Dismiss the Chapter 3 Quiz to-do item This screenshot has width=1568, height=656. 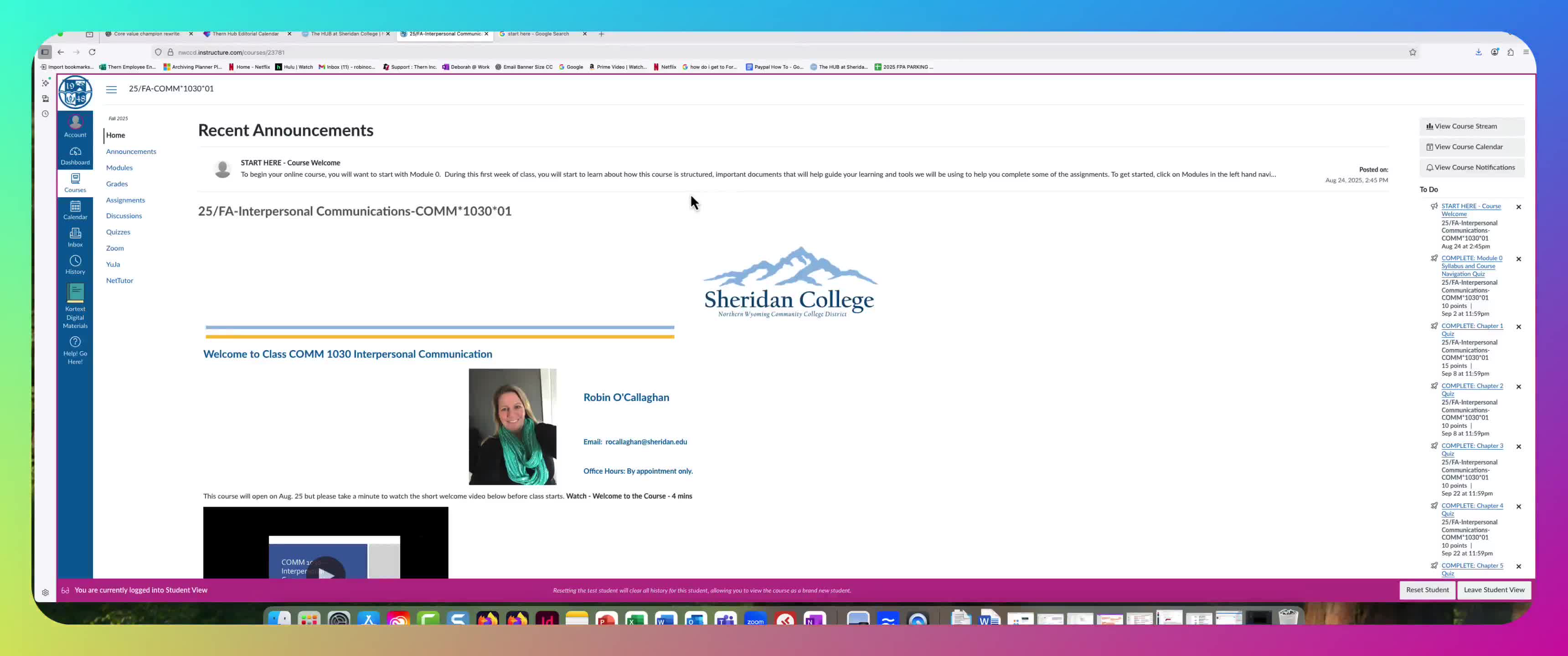[x=1518, y=446]
